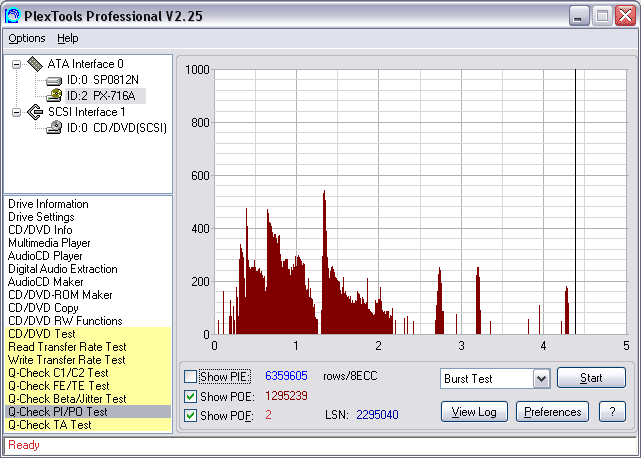Start the PI/PO test

click(591, 377)
